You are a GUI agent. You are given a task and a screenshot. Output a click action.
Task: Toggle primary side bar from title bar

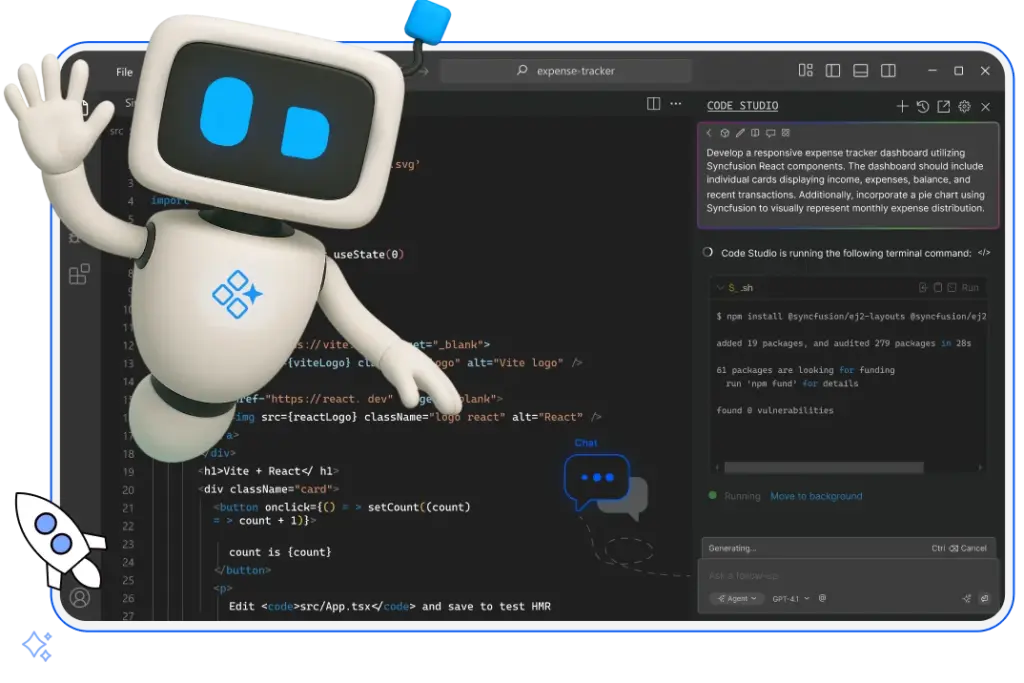833,71
